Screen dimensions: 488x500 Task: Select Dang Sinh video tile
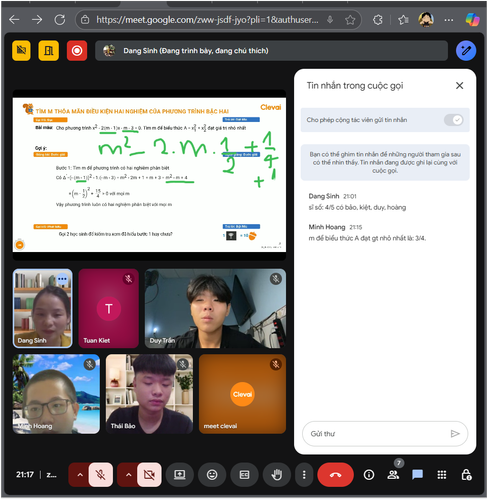(42, 308)
